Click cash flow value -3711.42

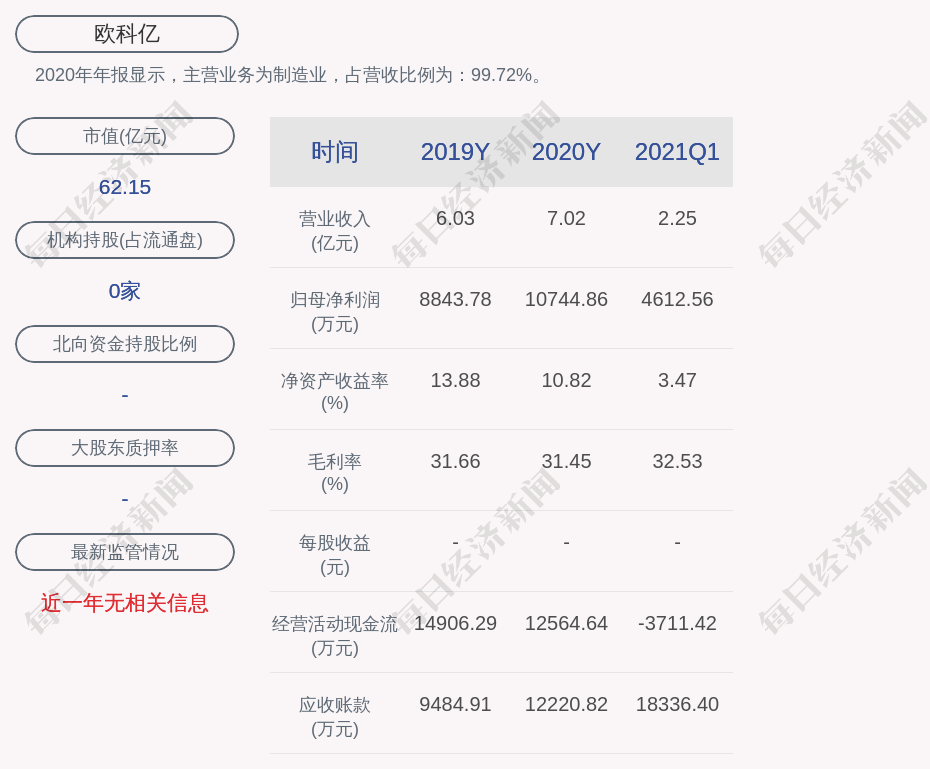click(677, 623)
